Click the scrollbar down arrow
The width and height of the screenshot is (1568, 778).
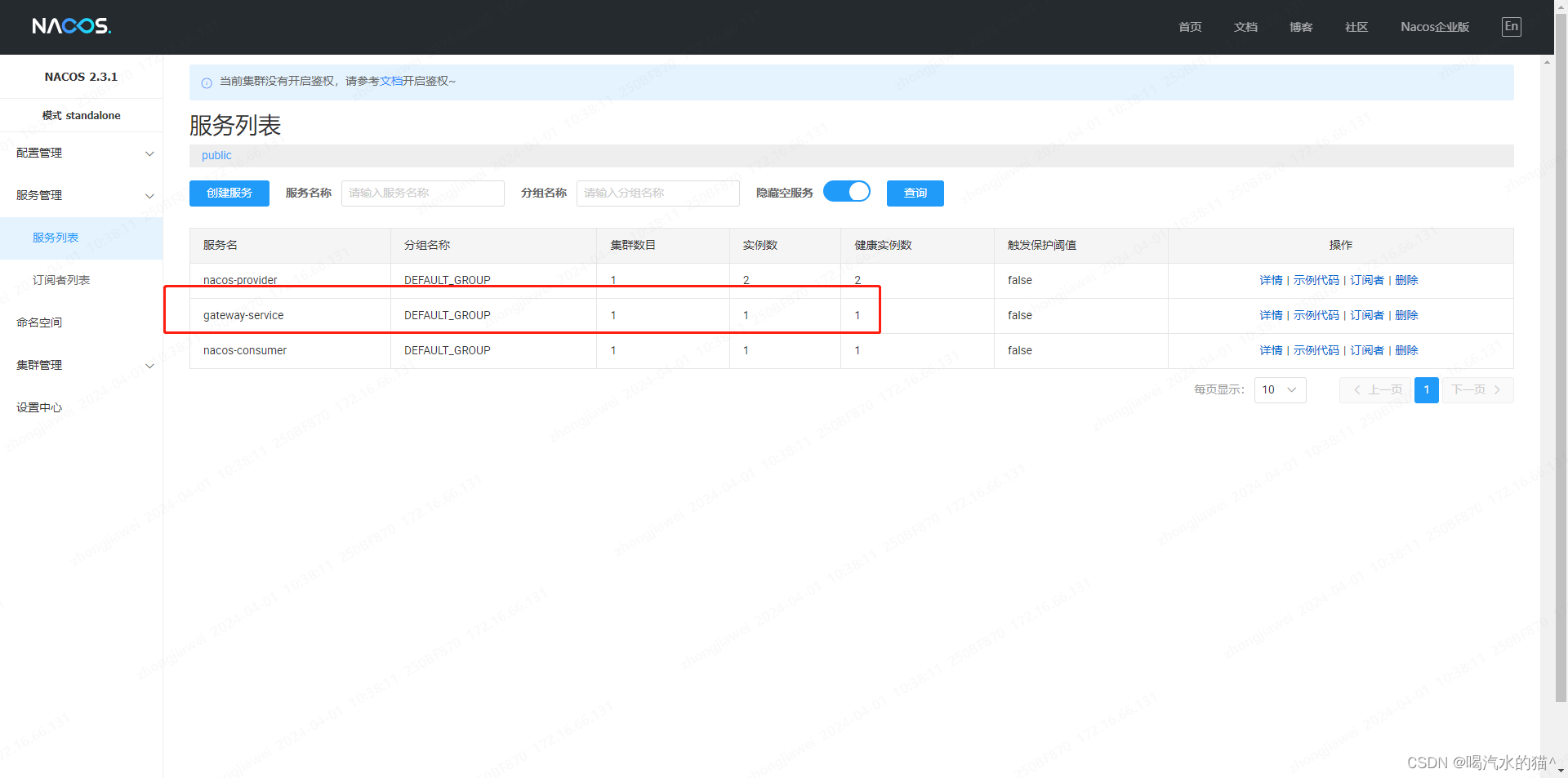pyautogui.click(x=1561, y=770)
